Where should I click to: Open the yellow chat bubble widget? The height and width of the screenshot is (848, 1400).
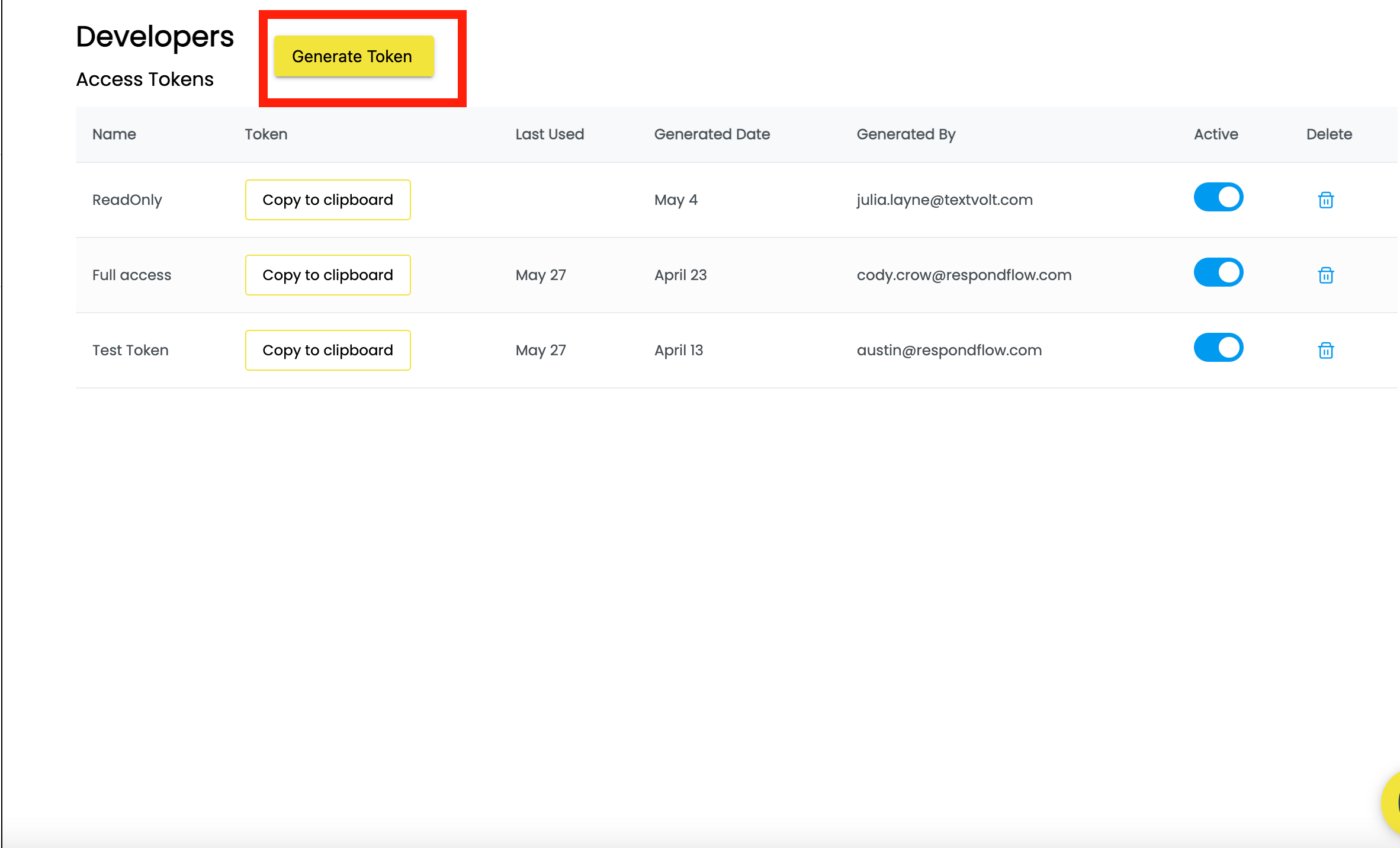click(1392, 803)
